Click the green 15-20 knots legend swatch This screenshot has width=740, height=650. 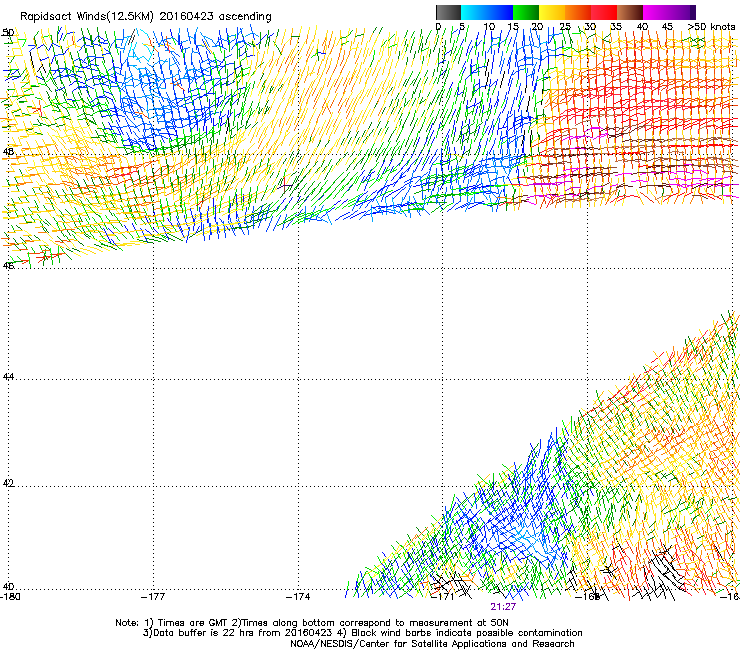(526, 12)
